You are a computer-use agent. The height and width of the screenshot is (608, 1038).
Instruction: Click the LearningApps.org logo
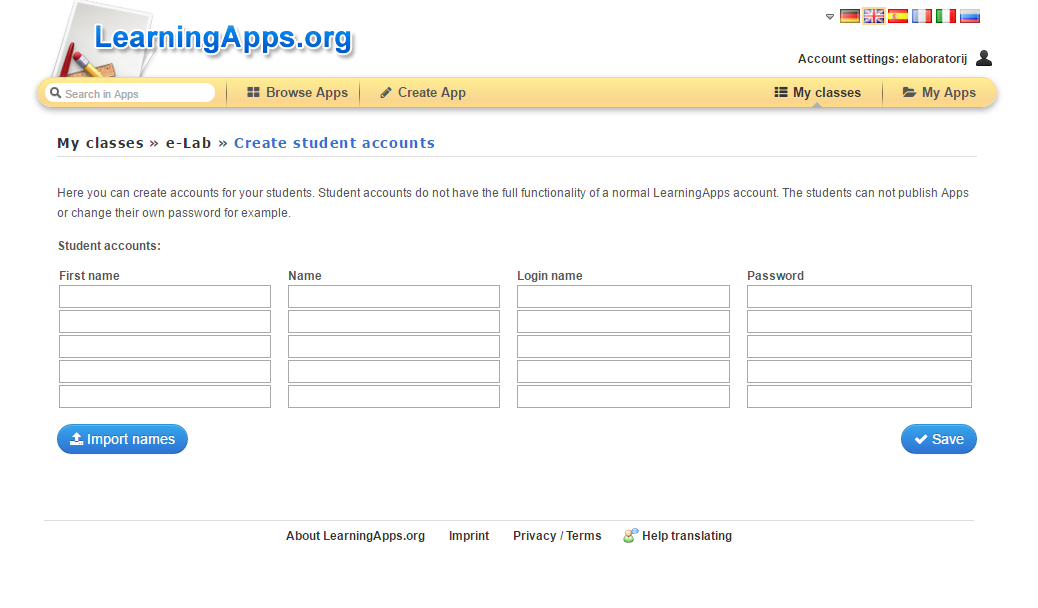coord(223,38)
